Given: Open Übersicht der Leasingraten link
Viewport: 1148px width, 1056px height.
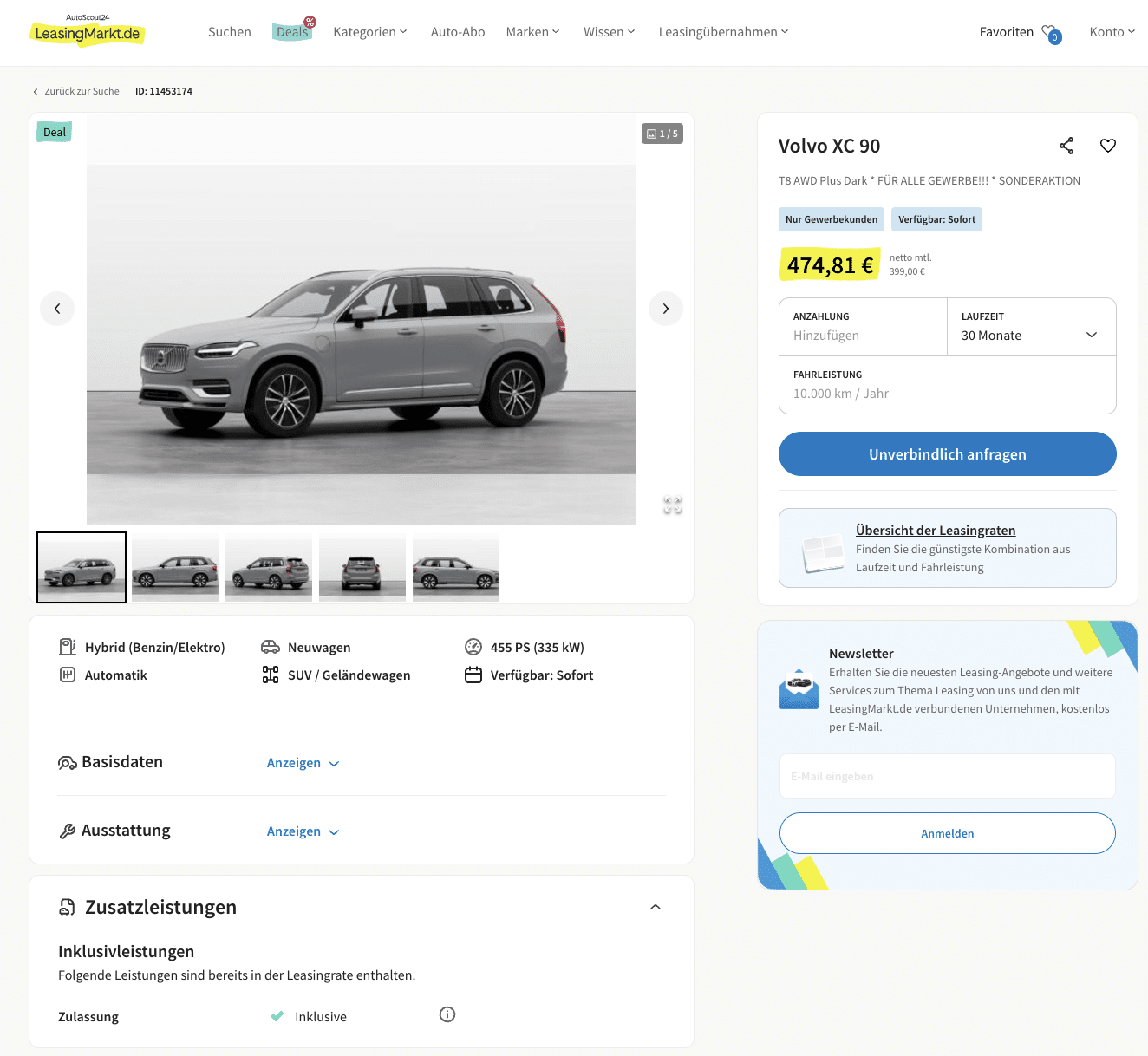Looking at the screenshot, I should [x=936, y=531].
